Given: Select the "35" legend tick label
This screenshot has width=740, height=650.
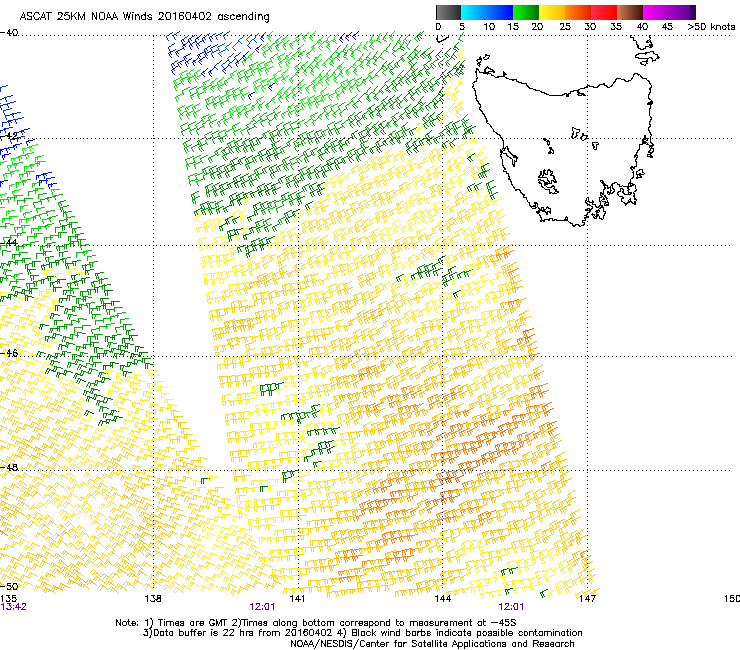Looking at the screenshot, I should 616,27.
